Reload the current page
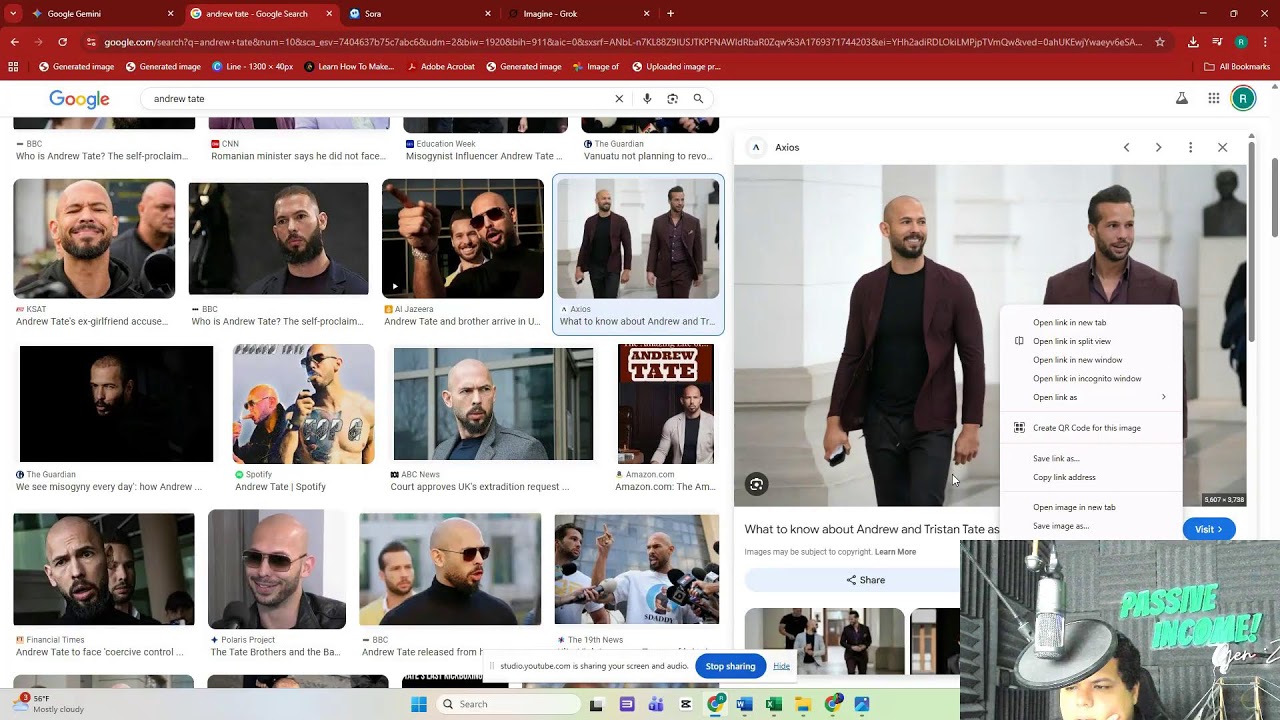 point(62,42)
